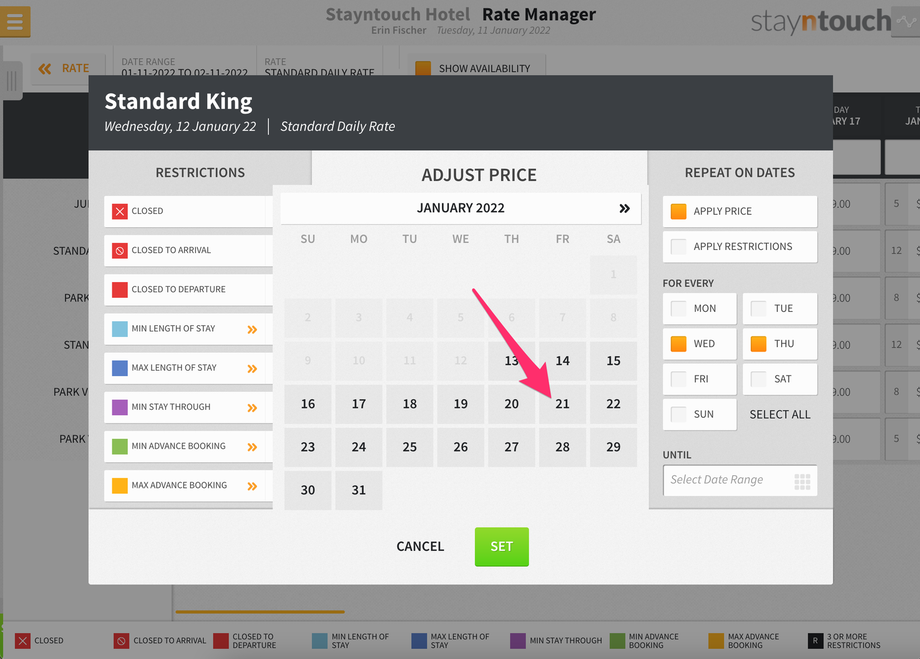Expand Min Advance Booking options
The image size is (920, 659).
[x=252, y=447]
